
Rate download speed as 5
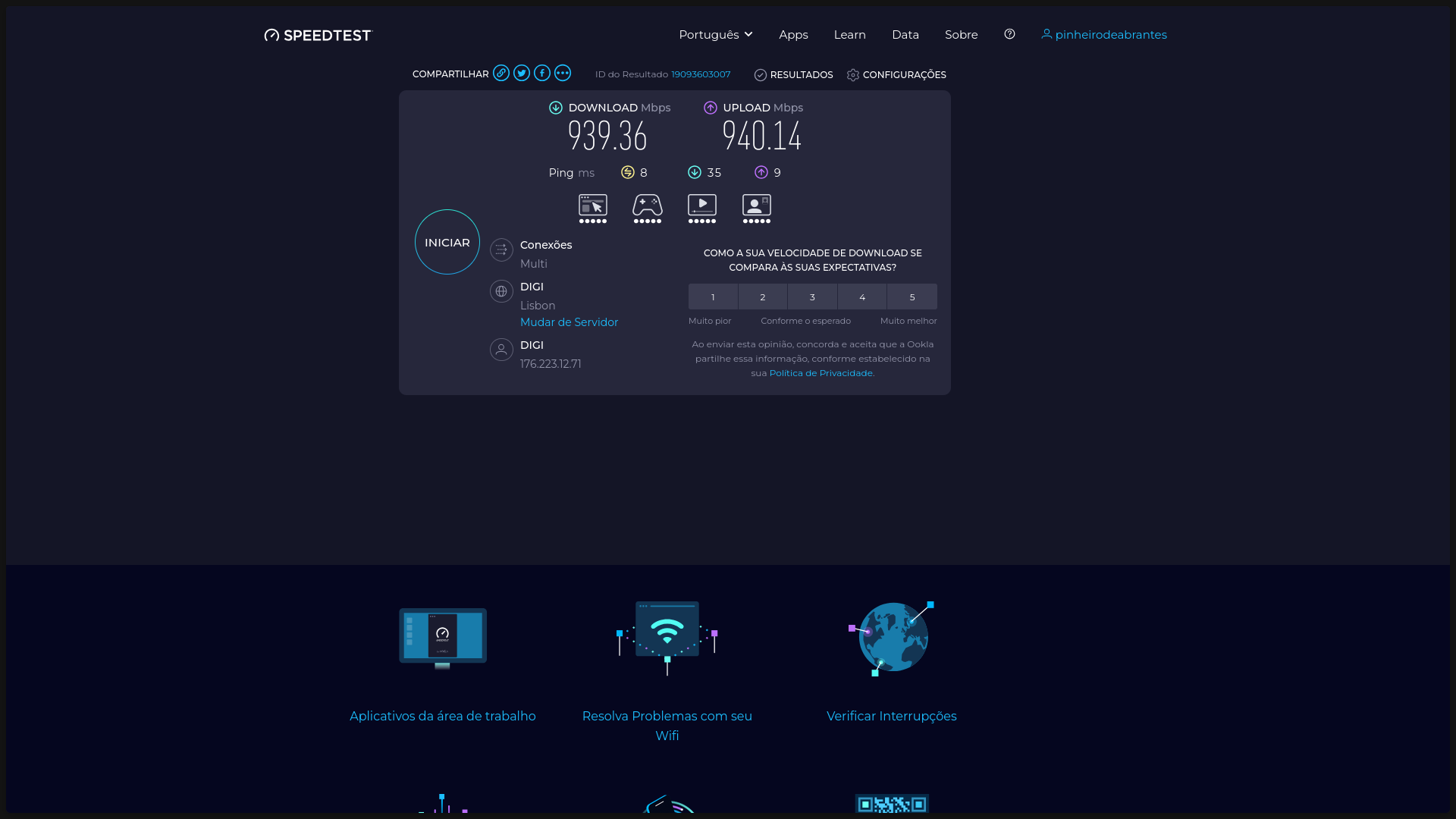tap(912, 297)
